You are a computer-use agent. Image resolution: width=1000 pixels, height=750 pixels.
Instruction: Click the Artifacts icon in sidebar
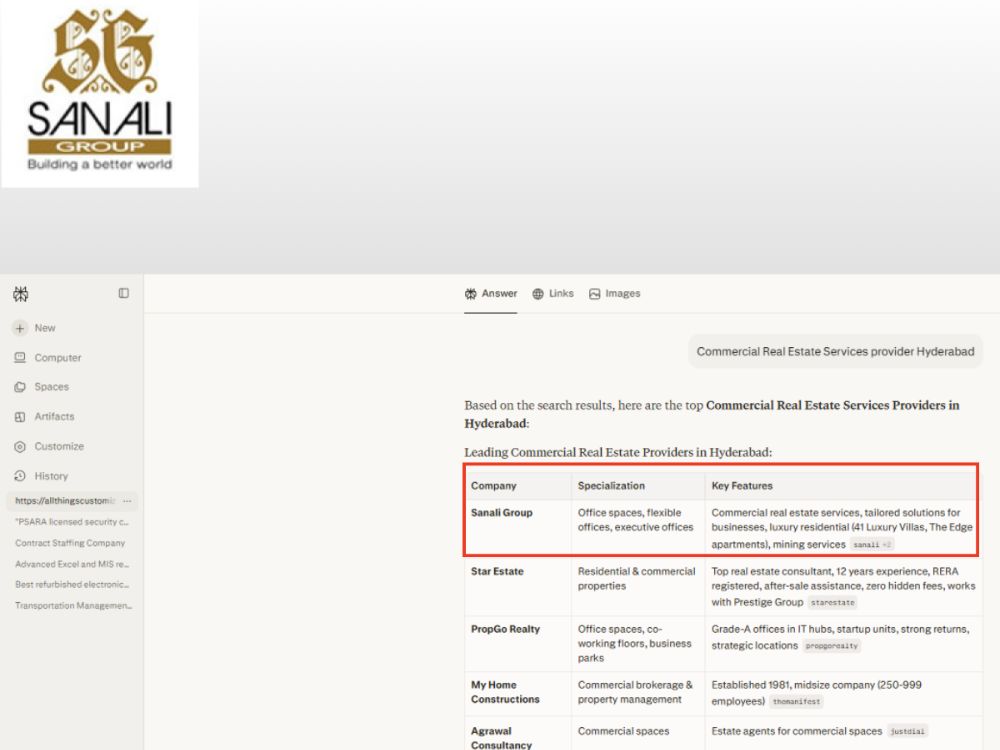[20, 417]
